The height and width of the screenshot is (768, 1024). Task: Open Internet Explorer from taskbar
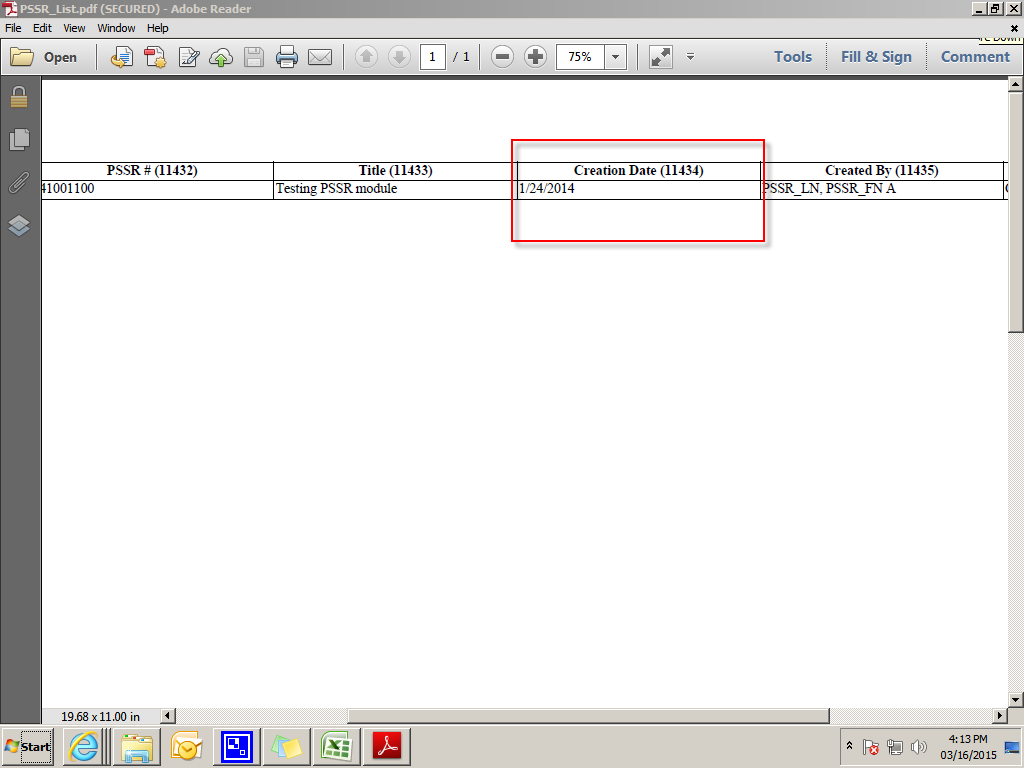pyautogui.click(x=84, y=746)
